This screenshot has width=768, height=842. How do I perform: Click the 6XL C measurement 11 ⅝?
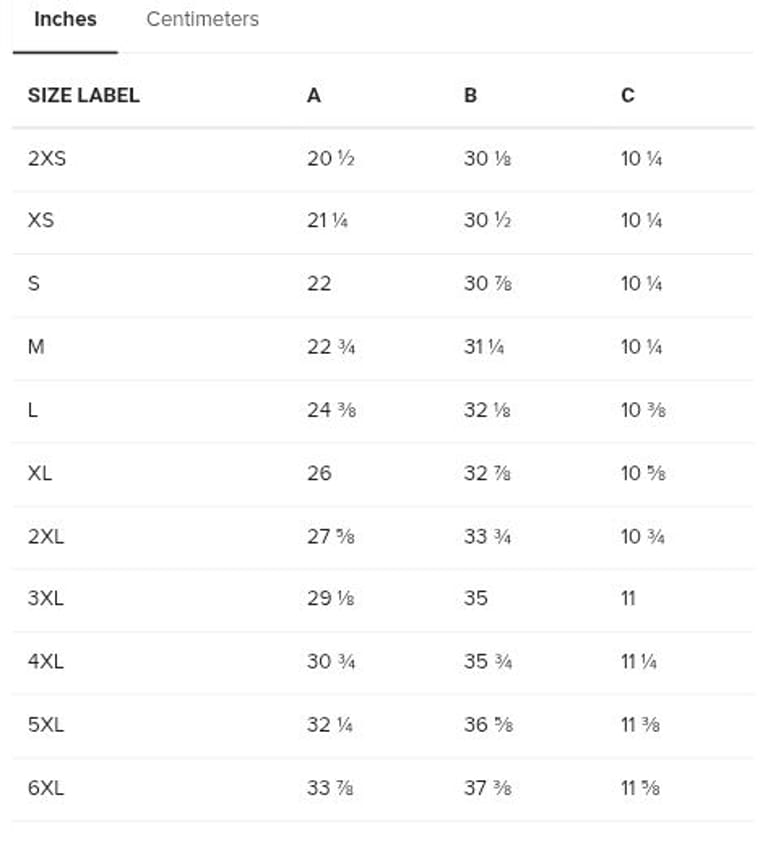640,788
